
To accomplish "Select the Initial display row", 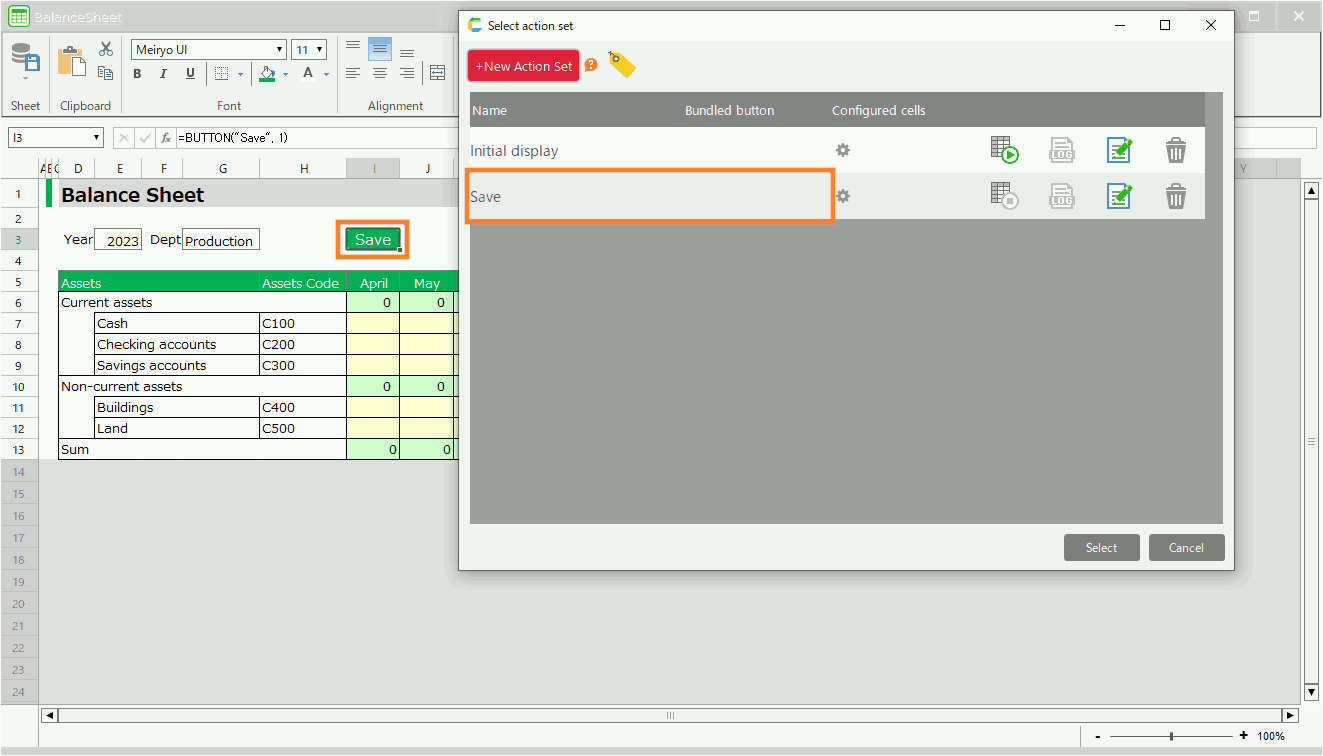I will coord(649,151).
